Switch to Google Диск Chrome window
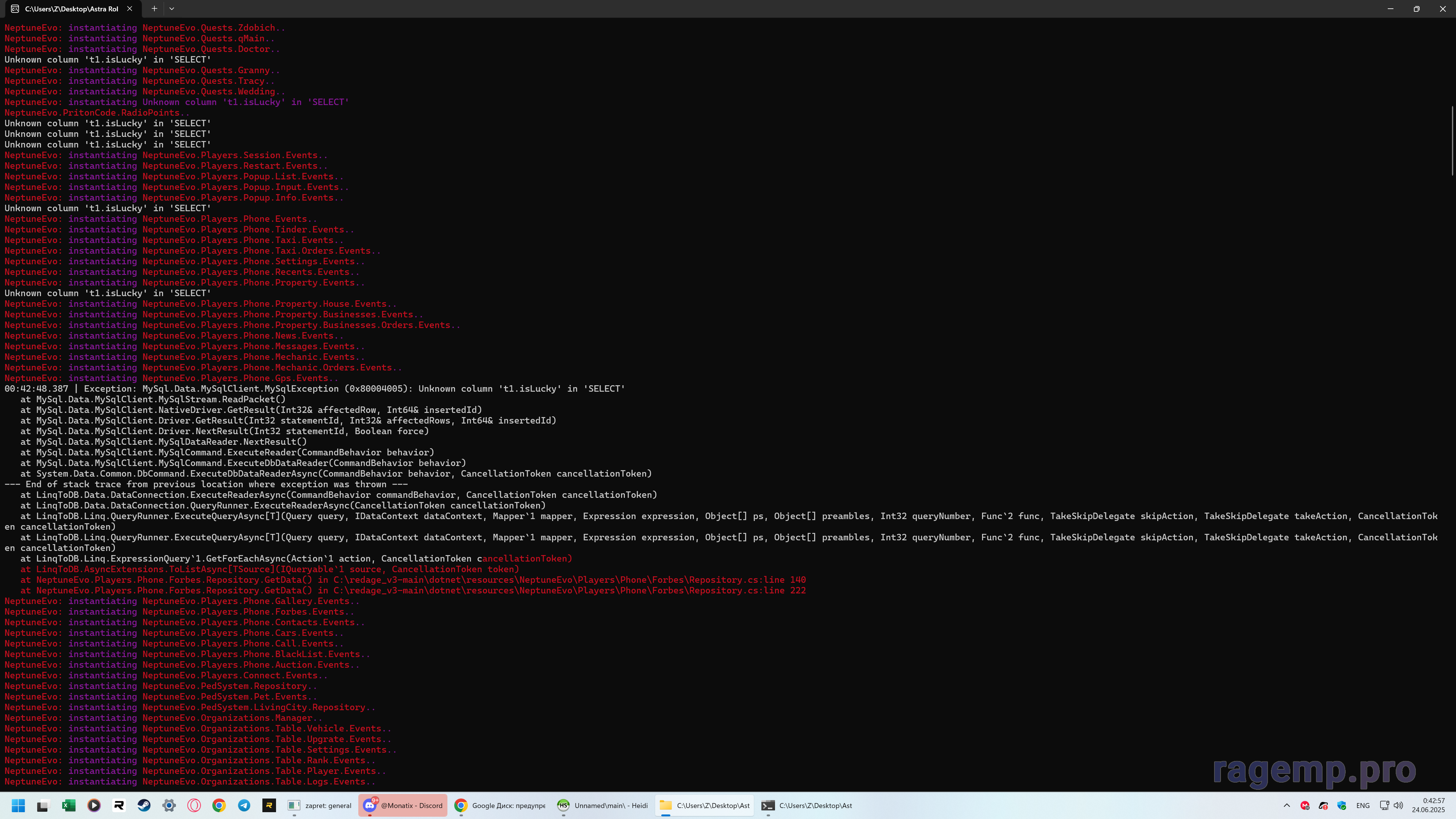The width and height of the screenshot is (1456, 819). [500, 805]
